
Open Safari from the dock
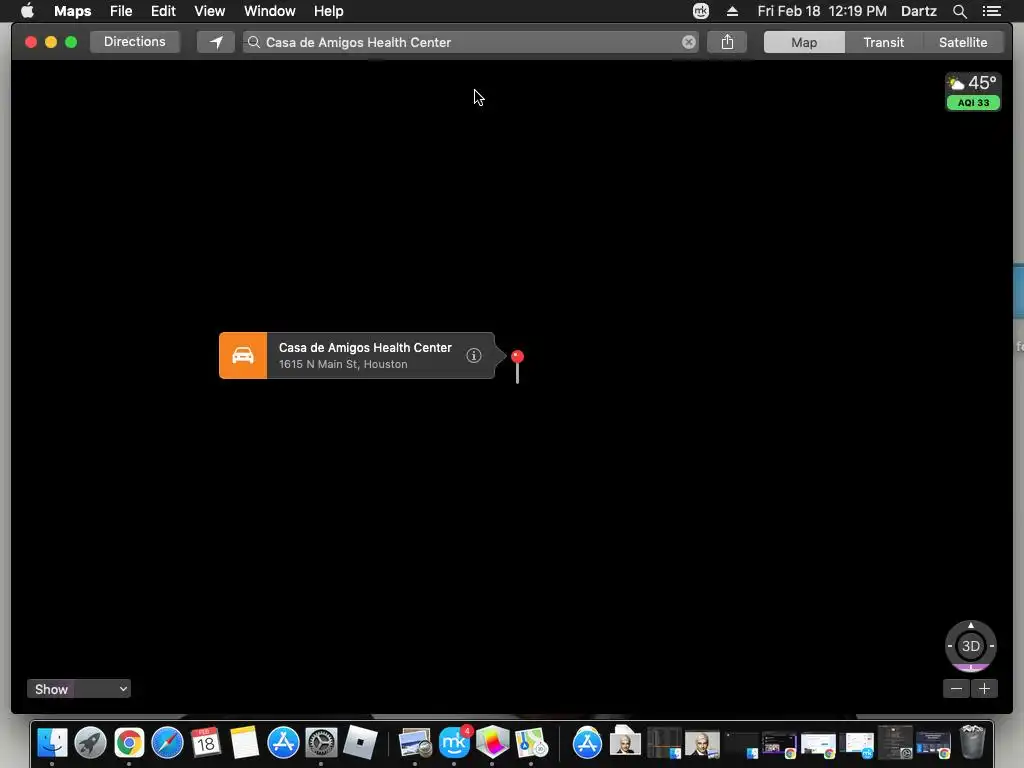click(x=167, y=743)
